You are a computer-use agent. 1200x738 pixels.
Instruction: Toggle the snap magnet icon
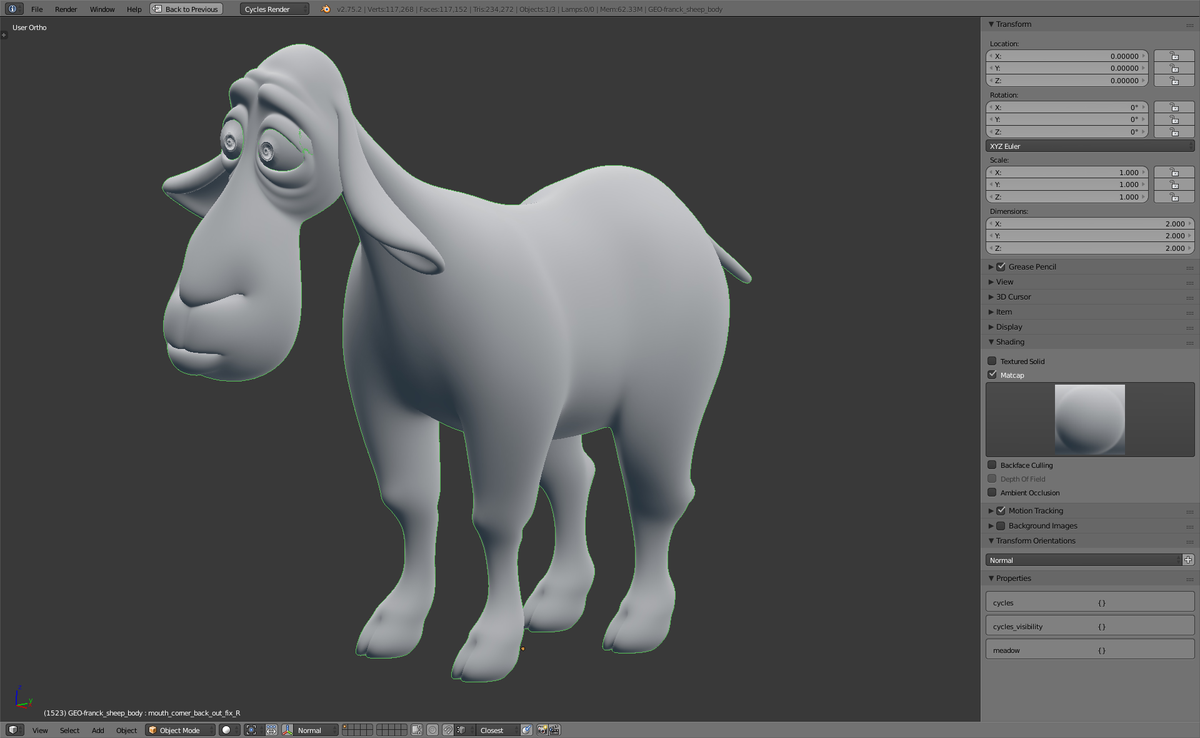(x=448, y=730)
